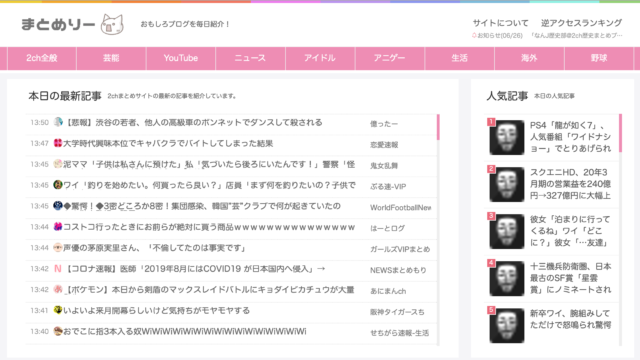The width and height of the screenshot is (640, 360).
Task: Open the 2ch全般 category tab
Action: (42, 58)
